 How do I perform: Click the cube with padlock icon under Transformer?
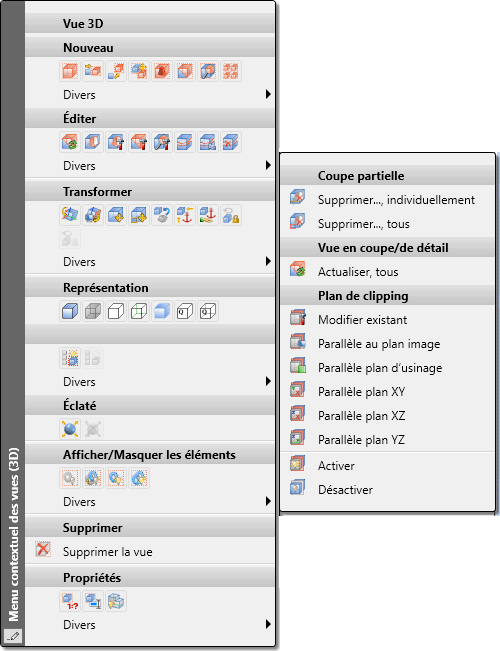tap(231, 215)
